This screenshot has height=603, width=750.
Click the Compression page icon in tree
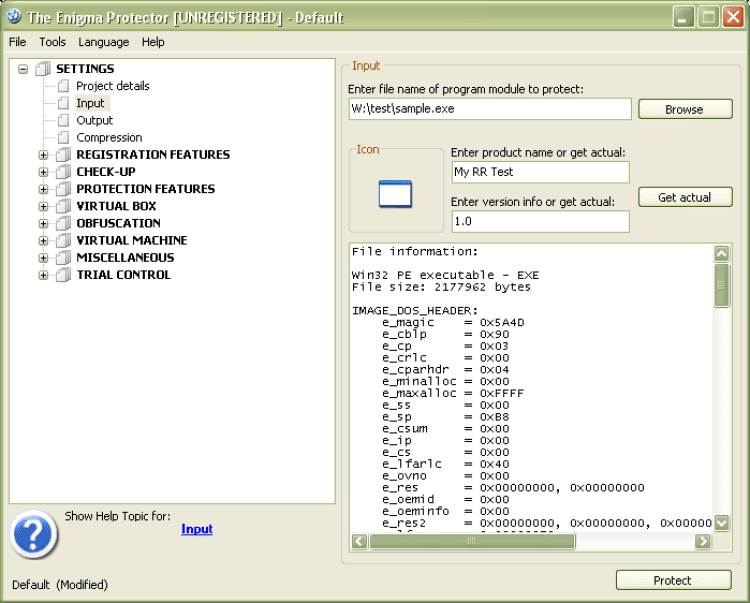(63, 138)
